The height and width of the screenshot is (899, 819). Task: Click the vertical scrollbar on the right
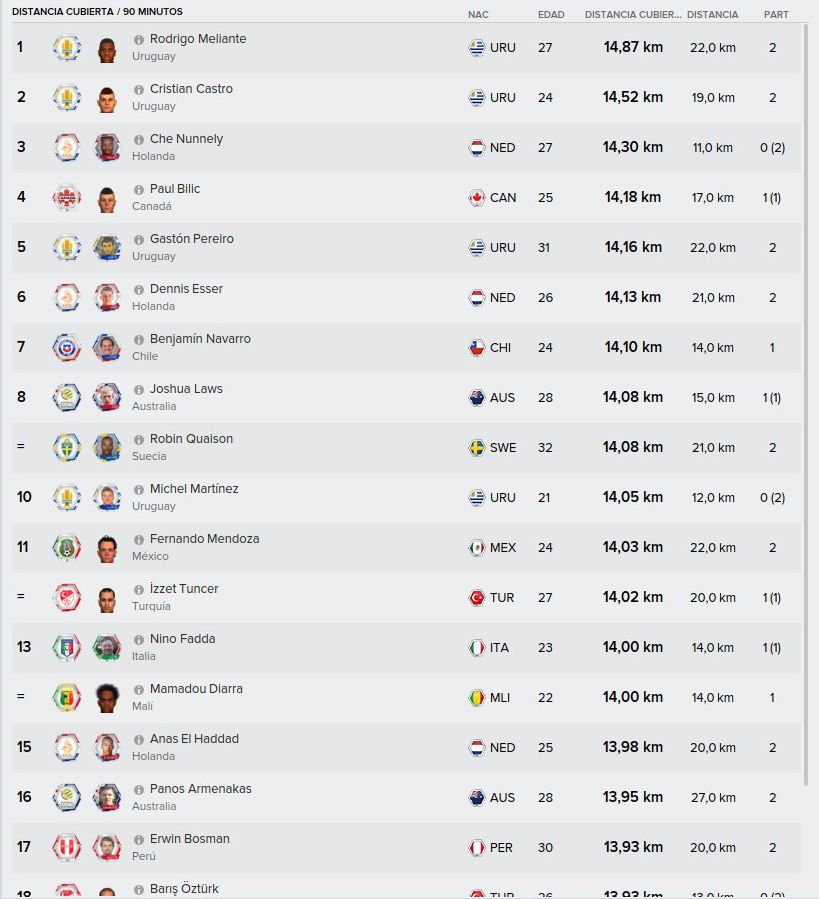805,404
